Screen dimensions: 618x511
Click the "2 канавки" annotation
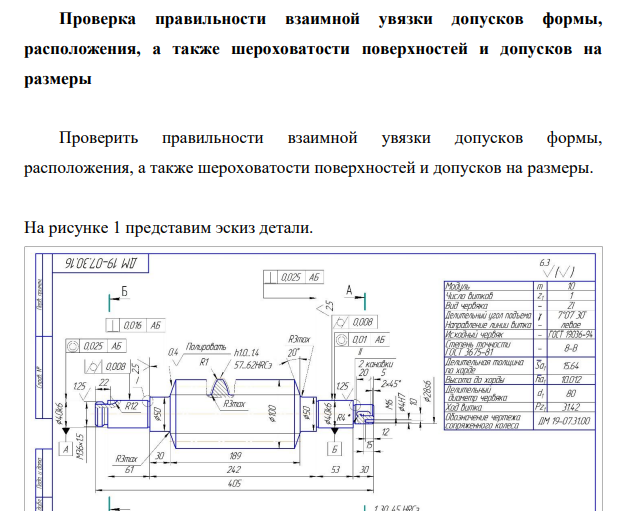pos(375,364)
